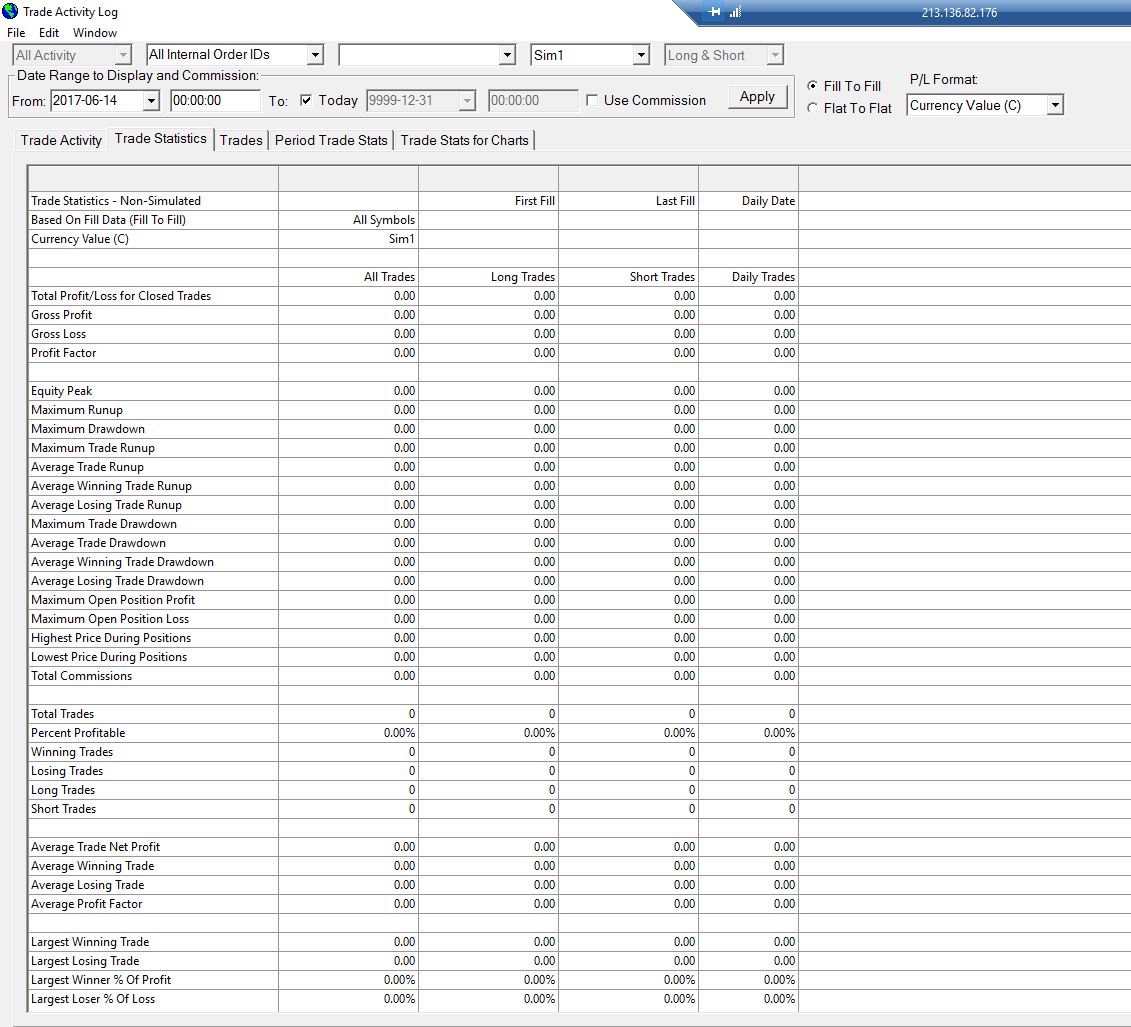Open the Sim1 account dropdown

[641, 55]
